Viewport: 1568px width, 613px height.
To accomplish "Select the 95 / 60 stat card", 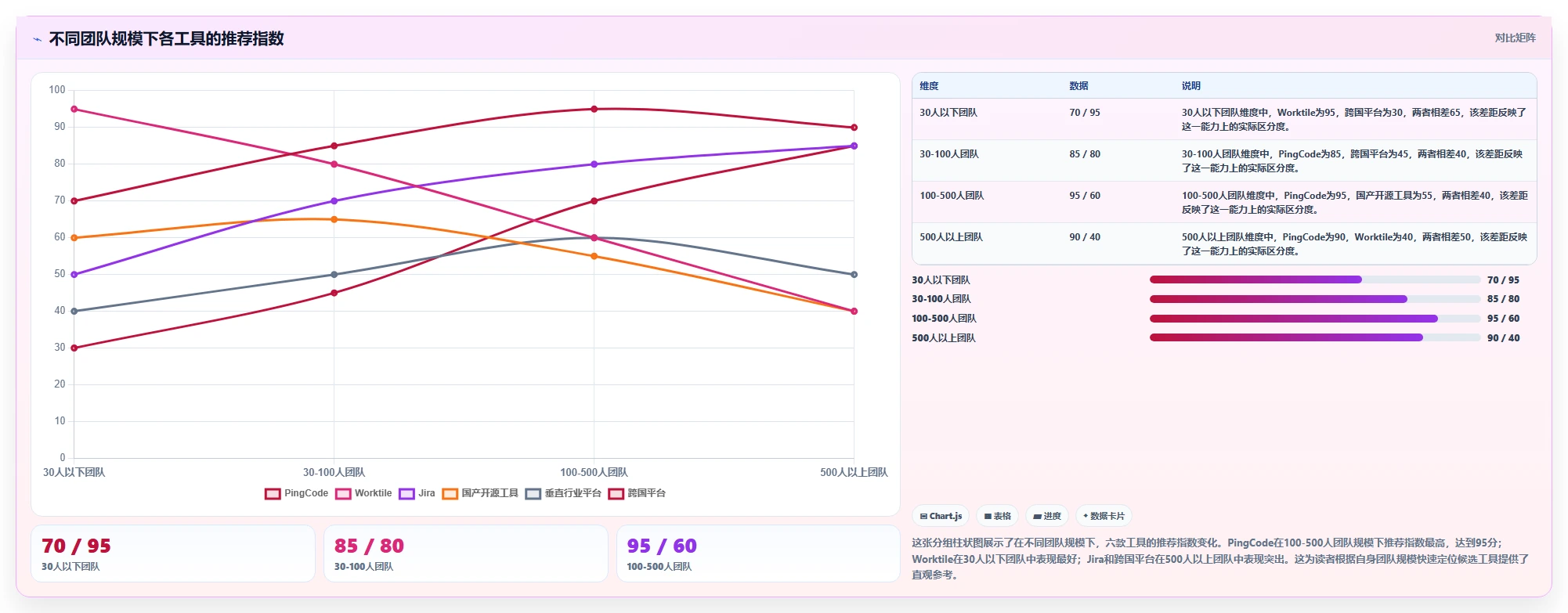I will pyautogui.click(x=758, y=554).
